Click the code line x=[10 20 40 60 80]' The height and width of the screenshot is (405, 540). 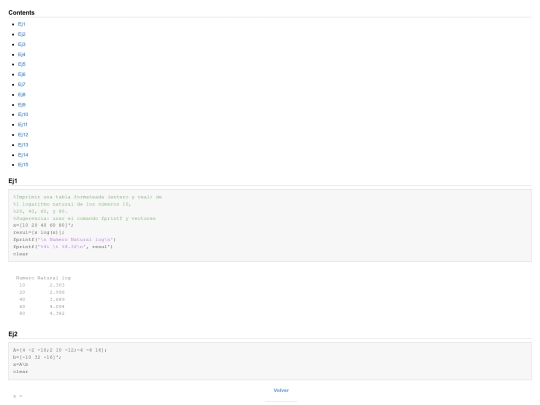coord(43,225)
